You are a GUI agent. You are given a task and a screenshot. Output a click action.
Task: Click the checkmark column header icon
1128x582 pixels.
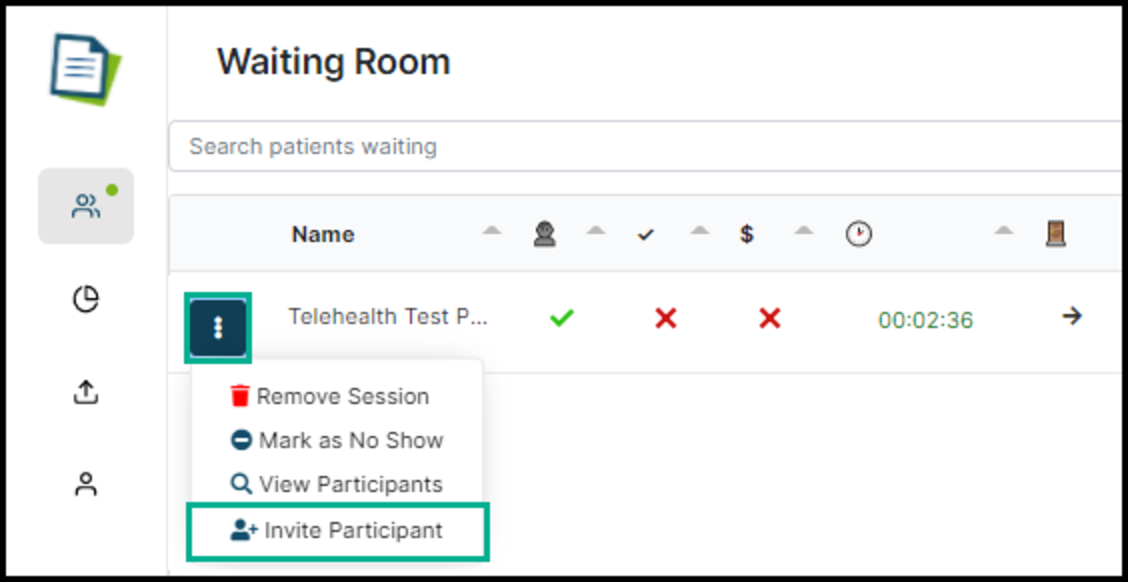click(x=645, y=235)
